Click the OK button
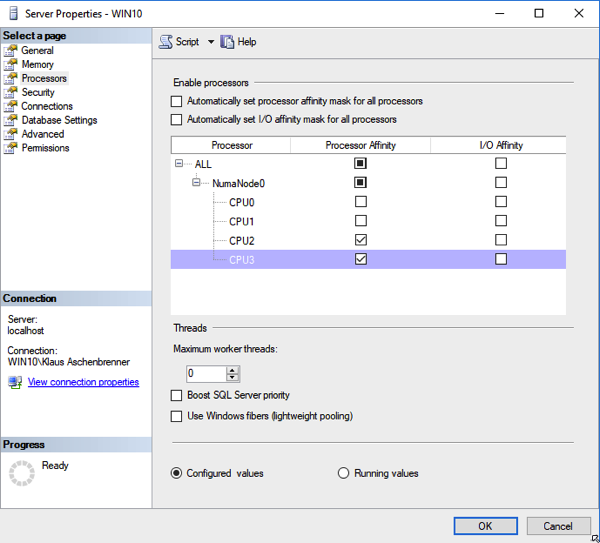The image size is (600, 543). (485, 526)
